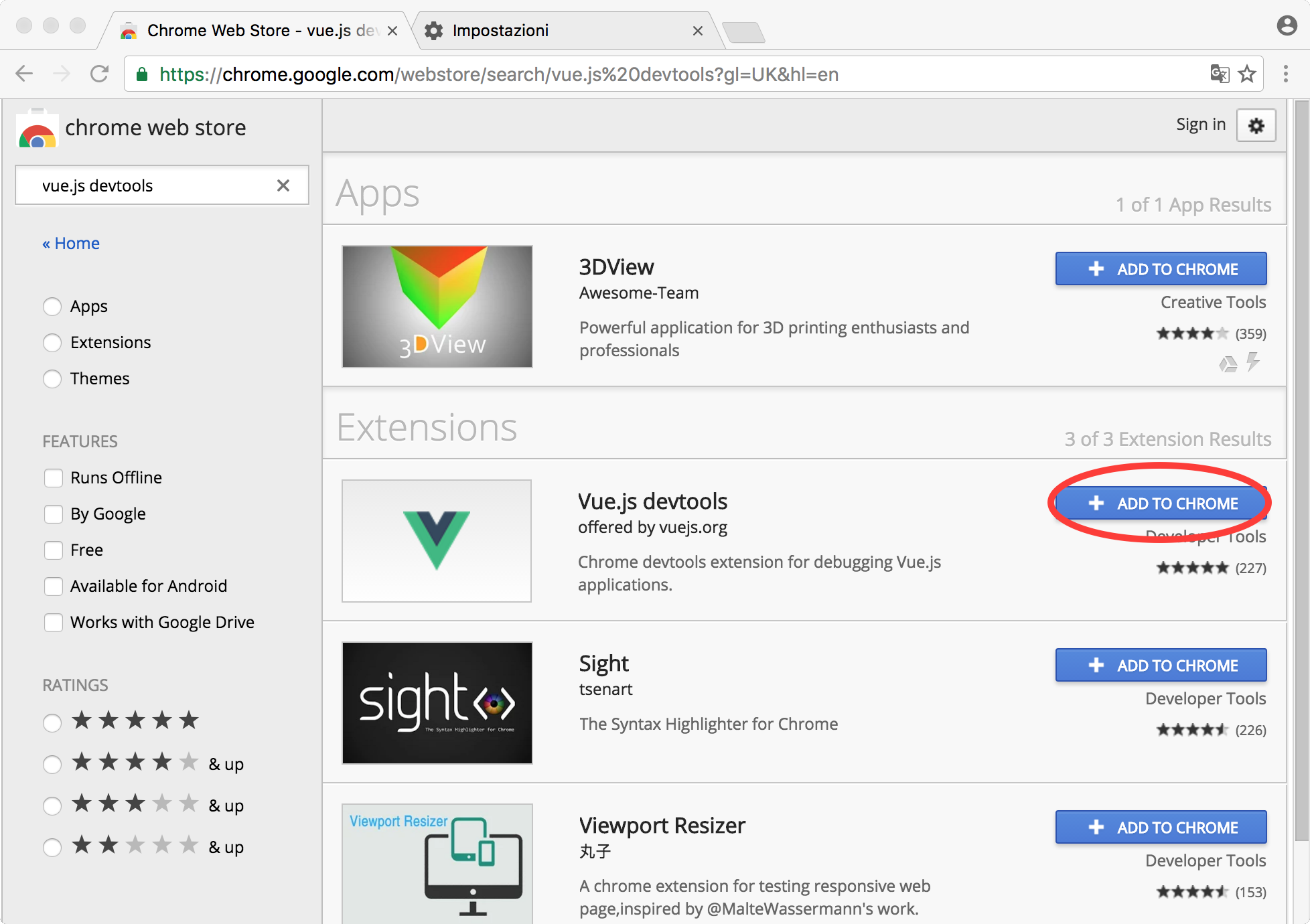The width and height of the screenshot is (1310, 924).
Task: Click the chrome web store logo
Action: (x=37, y=129)
